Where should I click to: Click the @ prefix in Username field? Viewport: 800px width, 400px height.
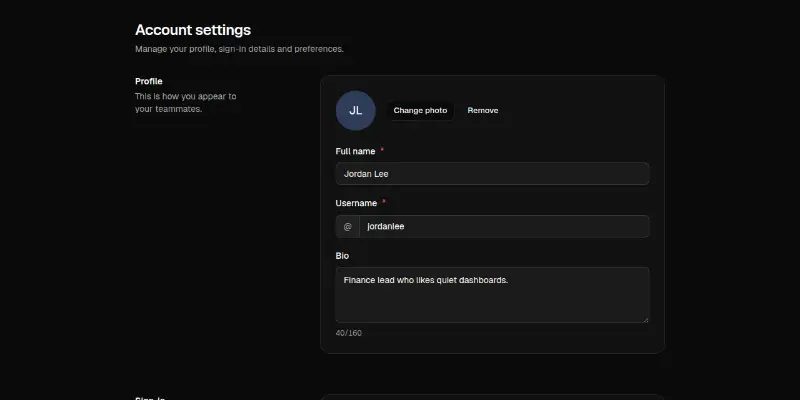click(x=347, y=227)
